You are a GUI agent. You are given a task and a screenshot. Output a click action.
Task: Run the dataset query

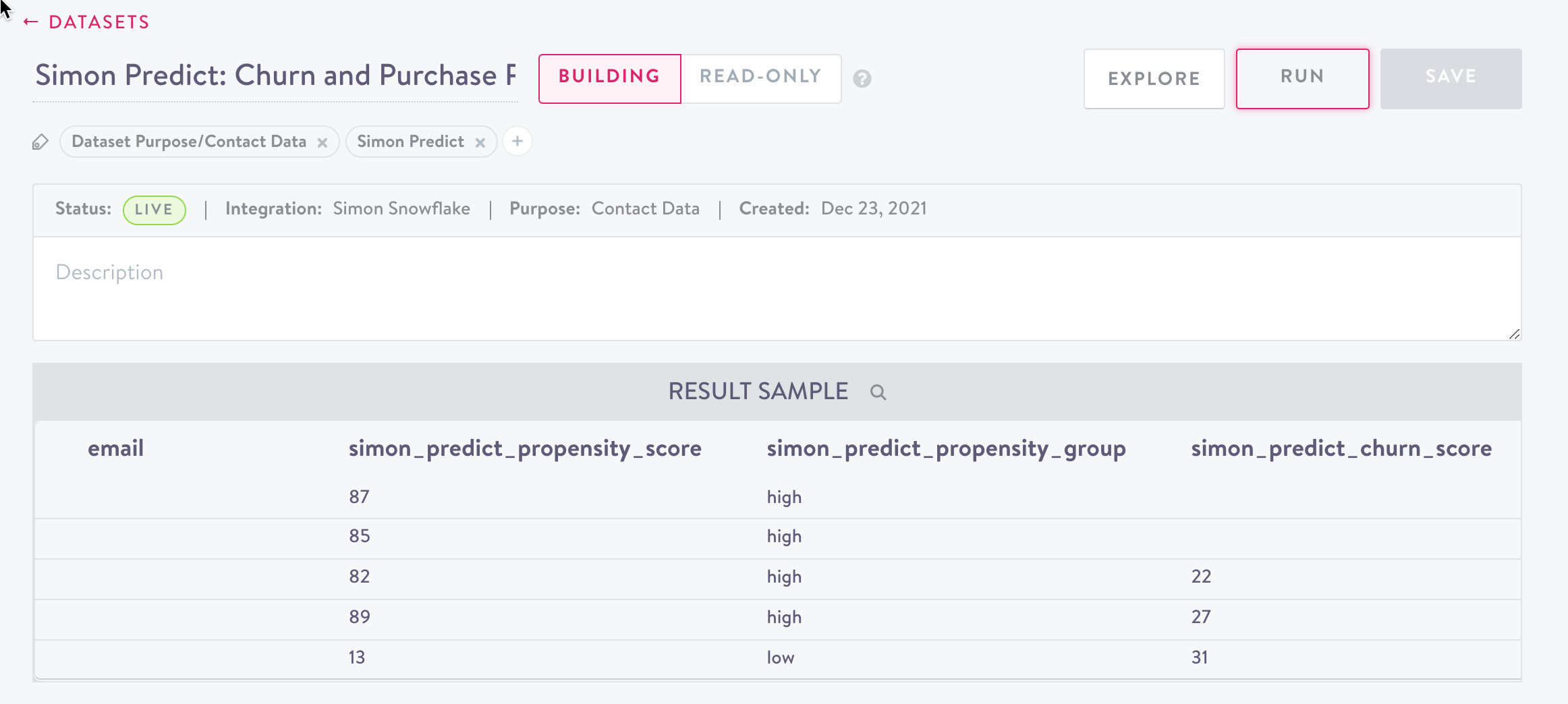click(x=1302, y=78)
